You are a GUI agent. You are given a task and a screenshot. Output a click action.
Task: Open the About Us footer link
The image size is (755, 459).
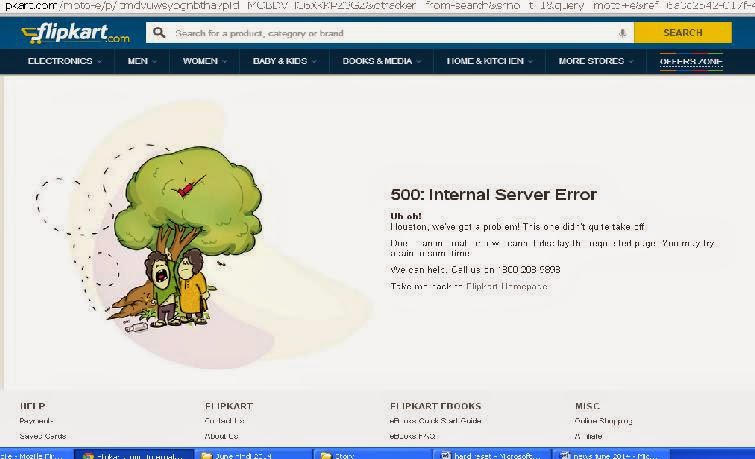click(221, 436)
